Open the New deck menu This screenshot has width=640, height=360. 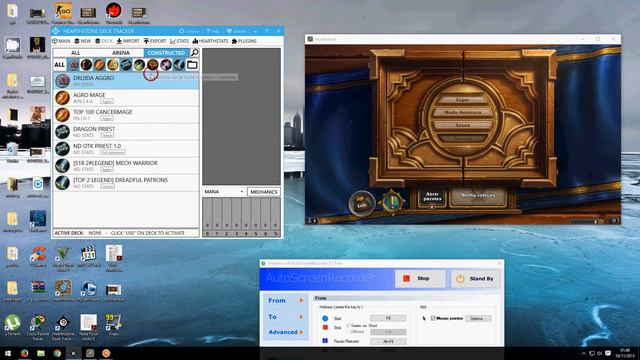point(82,41)
